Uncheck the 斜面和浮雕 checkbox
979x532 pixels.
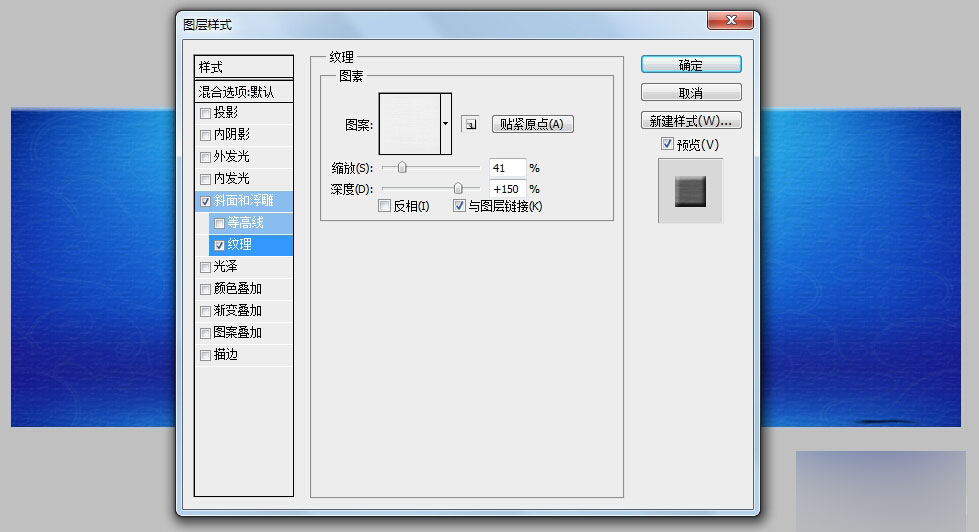pyautogui.click(x=205, y=201)
